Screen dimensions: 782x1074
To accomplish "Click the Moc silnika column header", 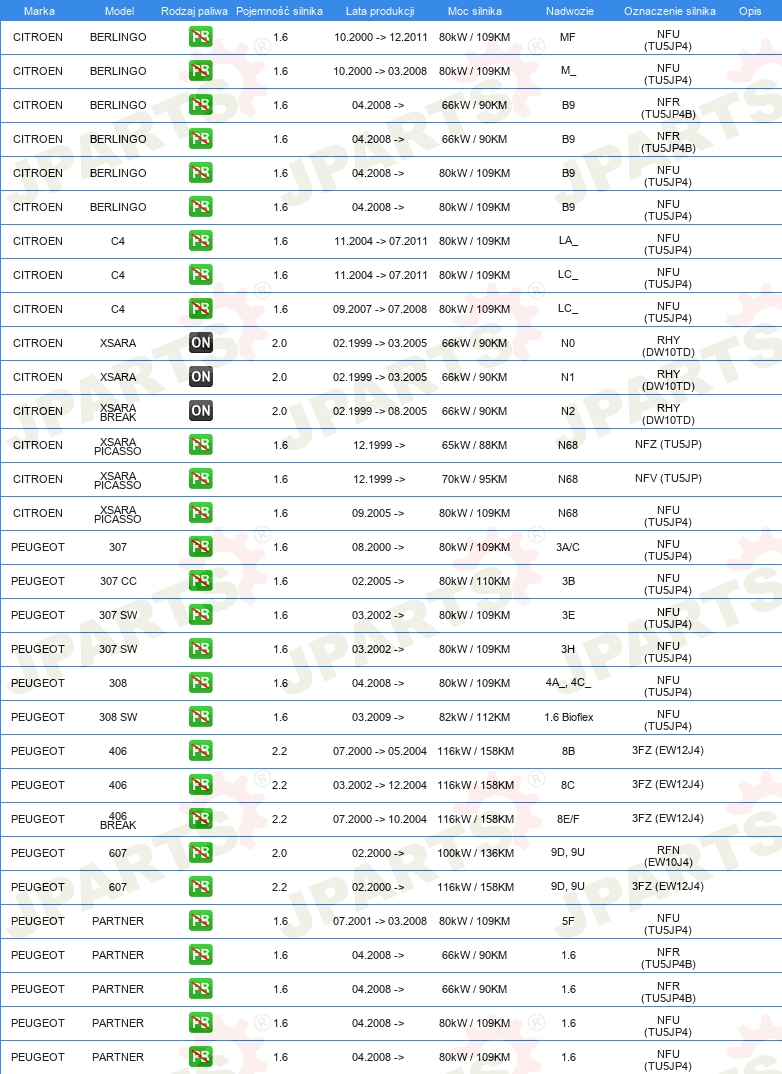I will pyautogui.click(x=475, y=11).
